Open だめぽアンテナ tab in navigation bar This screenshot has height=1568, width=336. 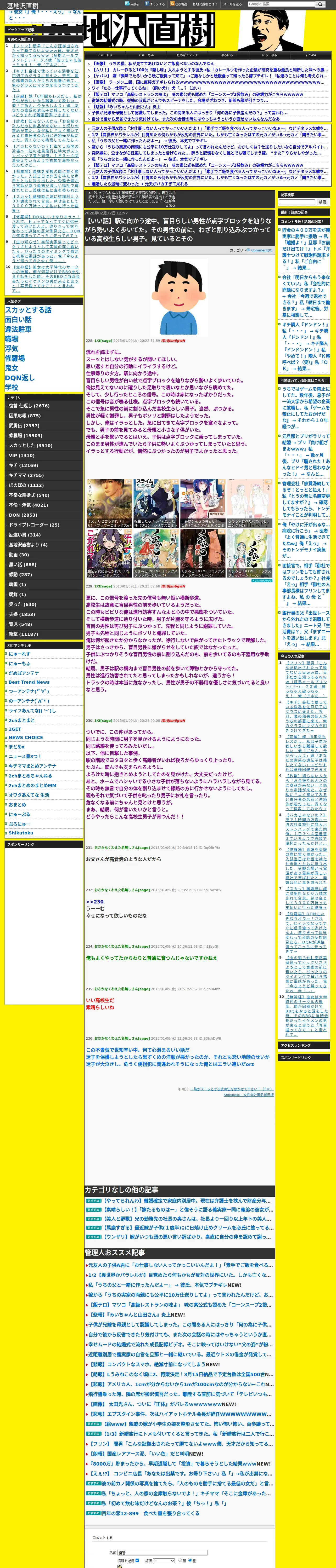pos(187,55)
